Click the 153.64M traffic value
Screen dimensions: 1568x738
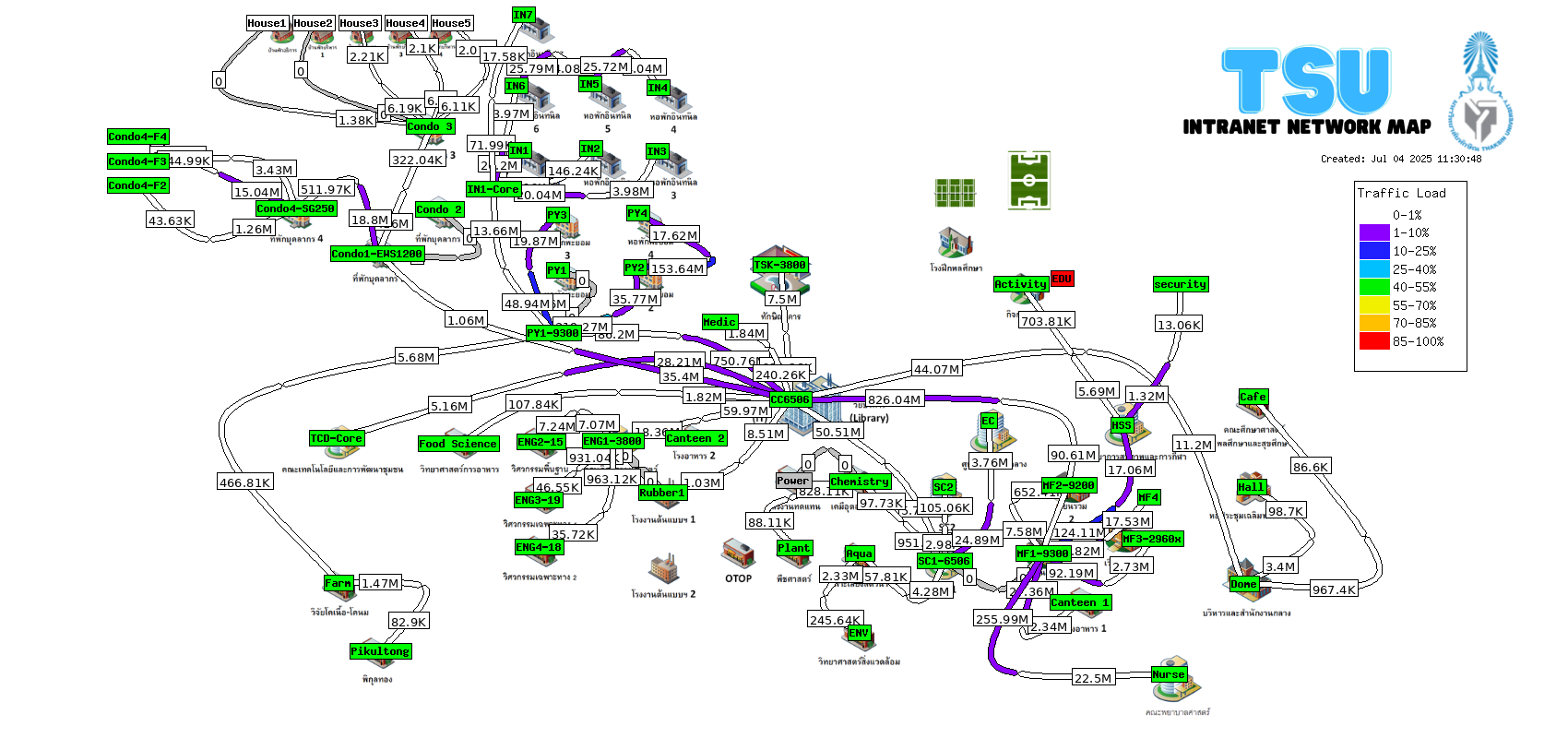[x=678, y=268]
